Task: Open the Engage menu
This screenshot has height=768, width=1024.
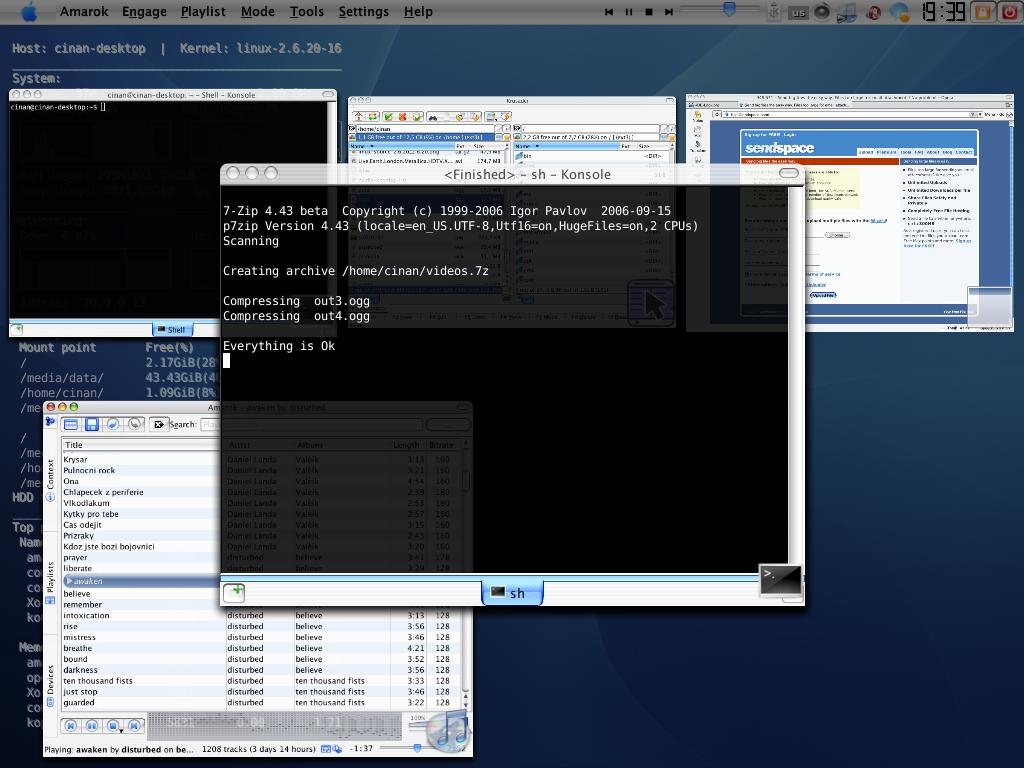Action: [x=144, y=11]
